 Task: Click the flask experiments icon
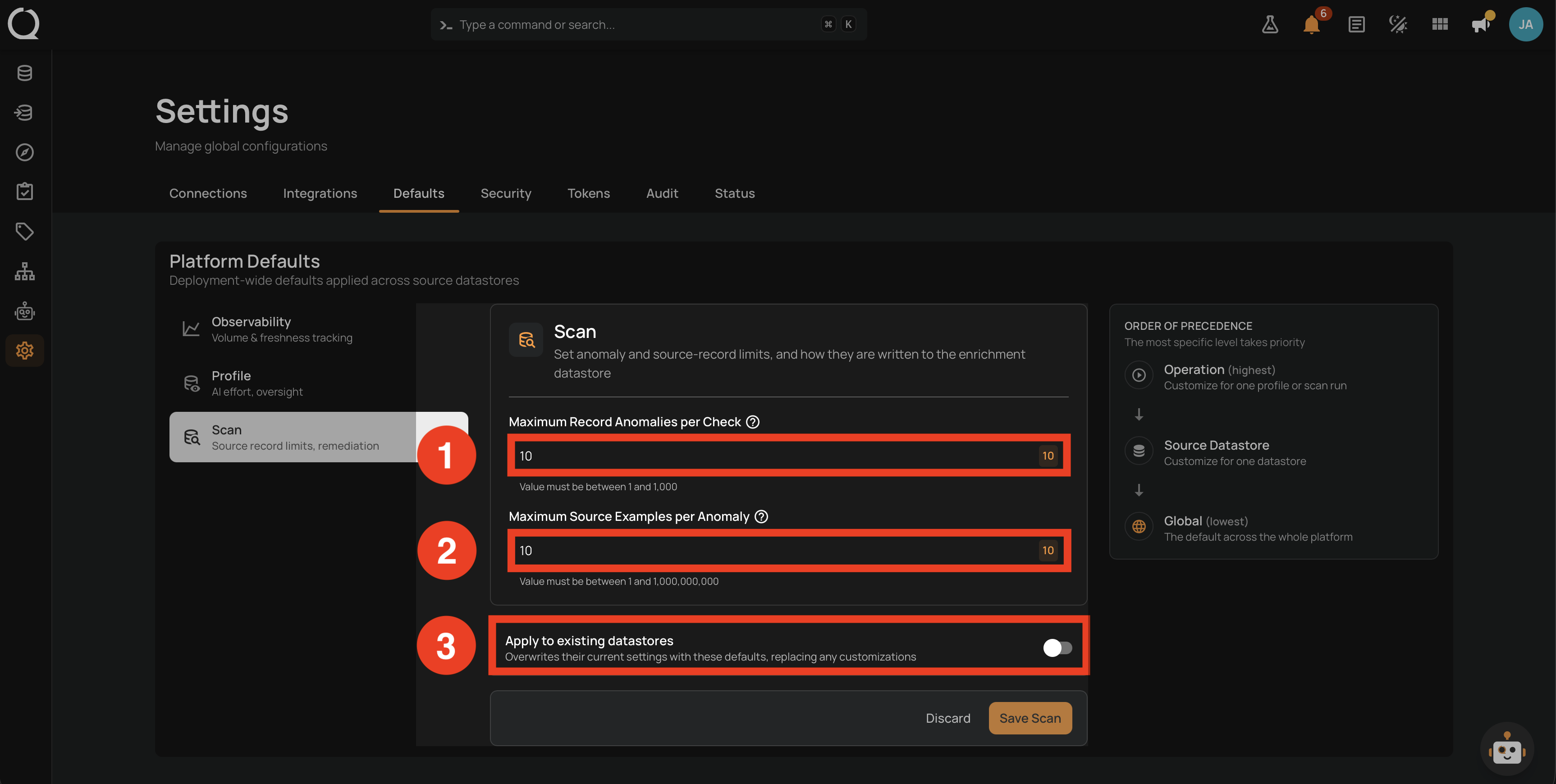pyautogui.click(x=1270, y=25)
